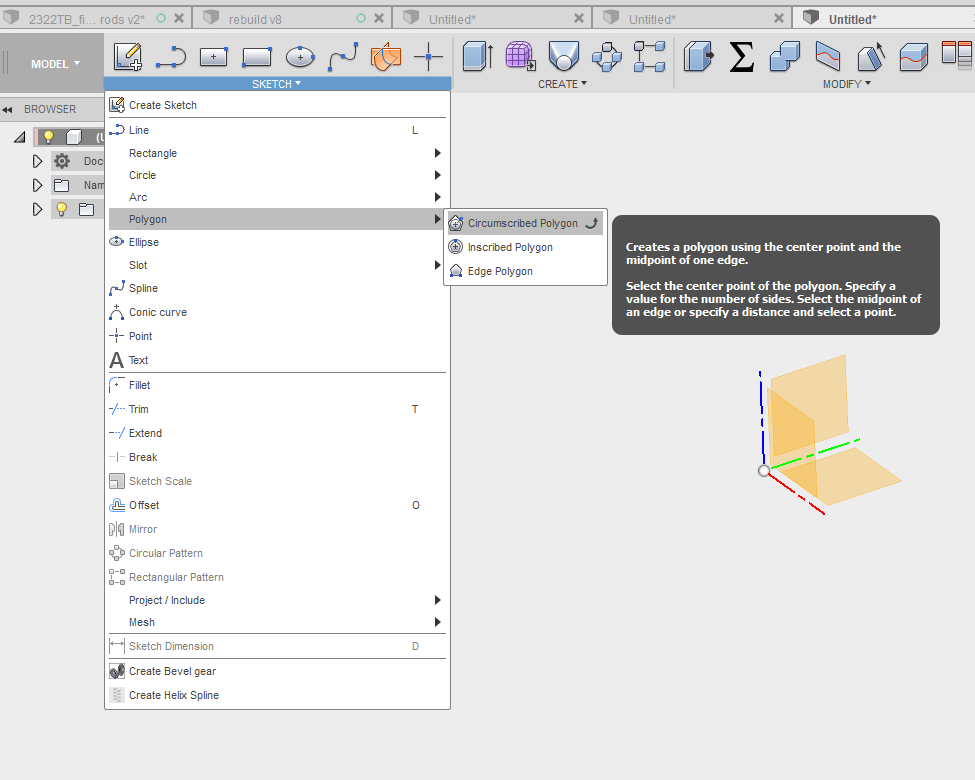This screenshot has height=780, width=975.
Task: Toggle lightbulb on the bottom browser folder
Action: tap(61, 209)
